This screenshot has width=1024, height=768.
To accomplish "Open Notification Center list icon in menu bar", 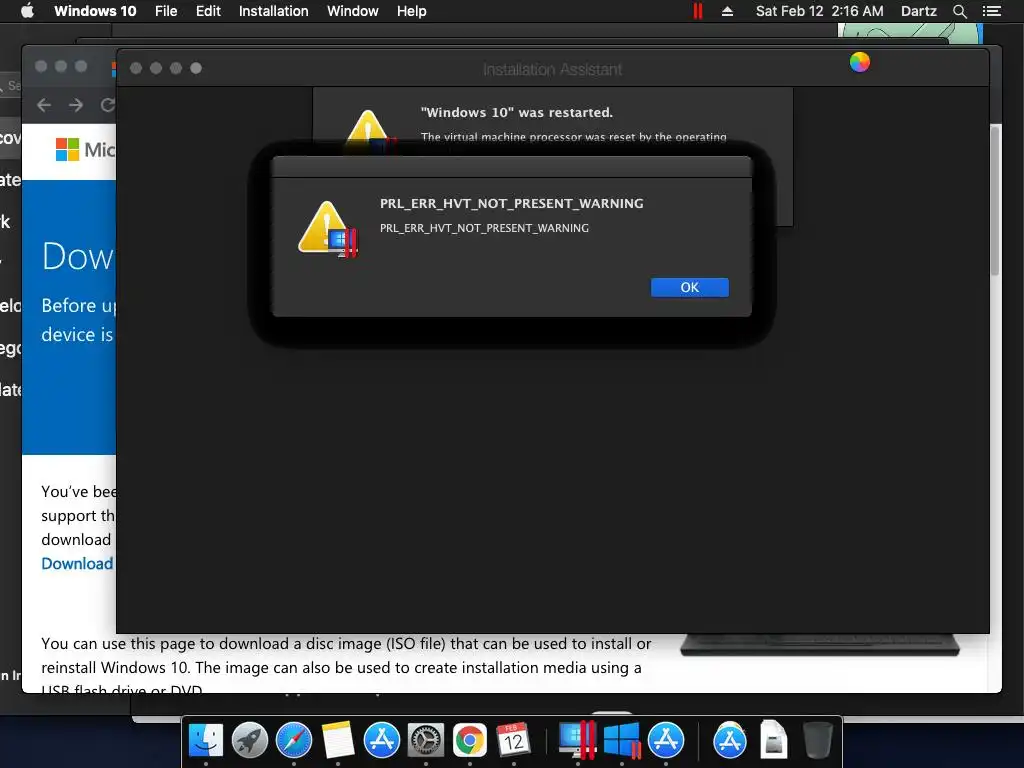I will (x=992, y=11).
